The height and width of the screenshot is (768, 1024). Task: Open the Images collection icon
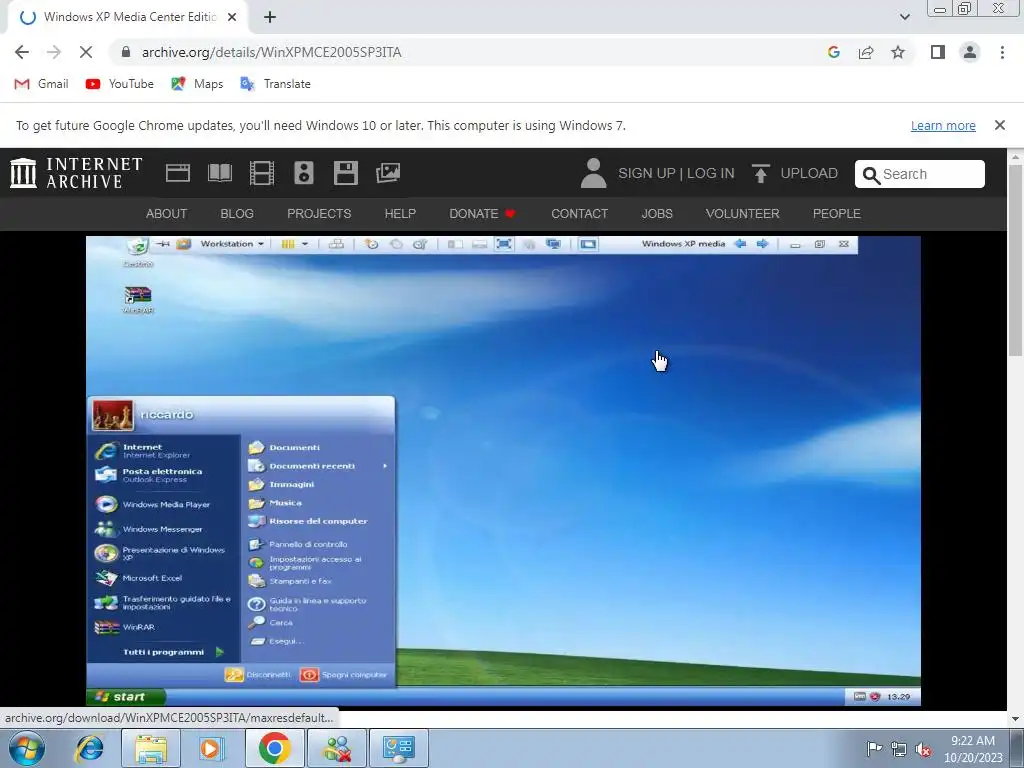[x=388, y=173]
